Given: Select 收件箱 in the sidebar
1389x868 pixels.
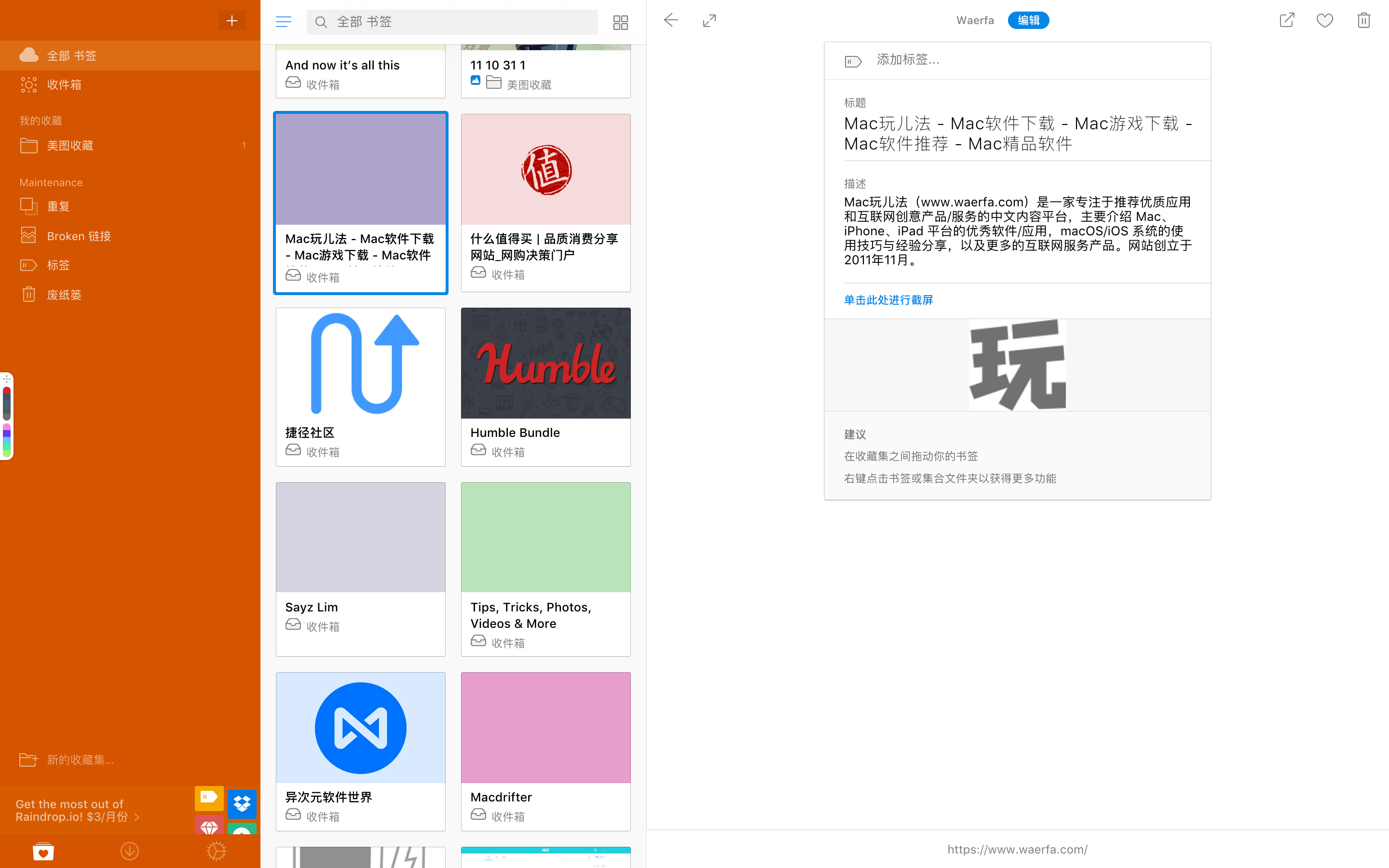Looking at the screenshot, I should [x=130, y=85].
